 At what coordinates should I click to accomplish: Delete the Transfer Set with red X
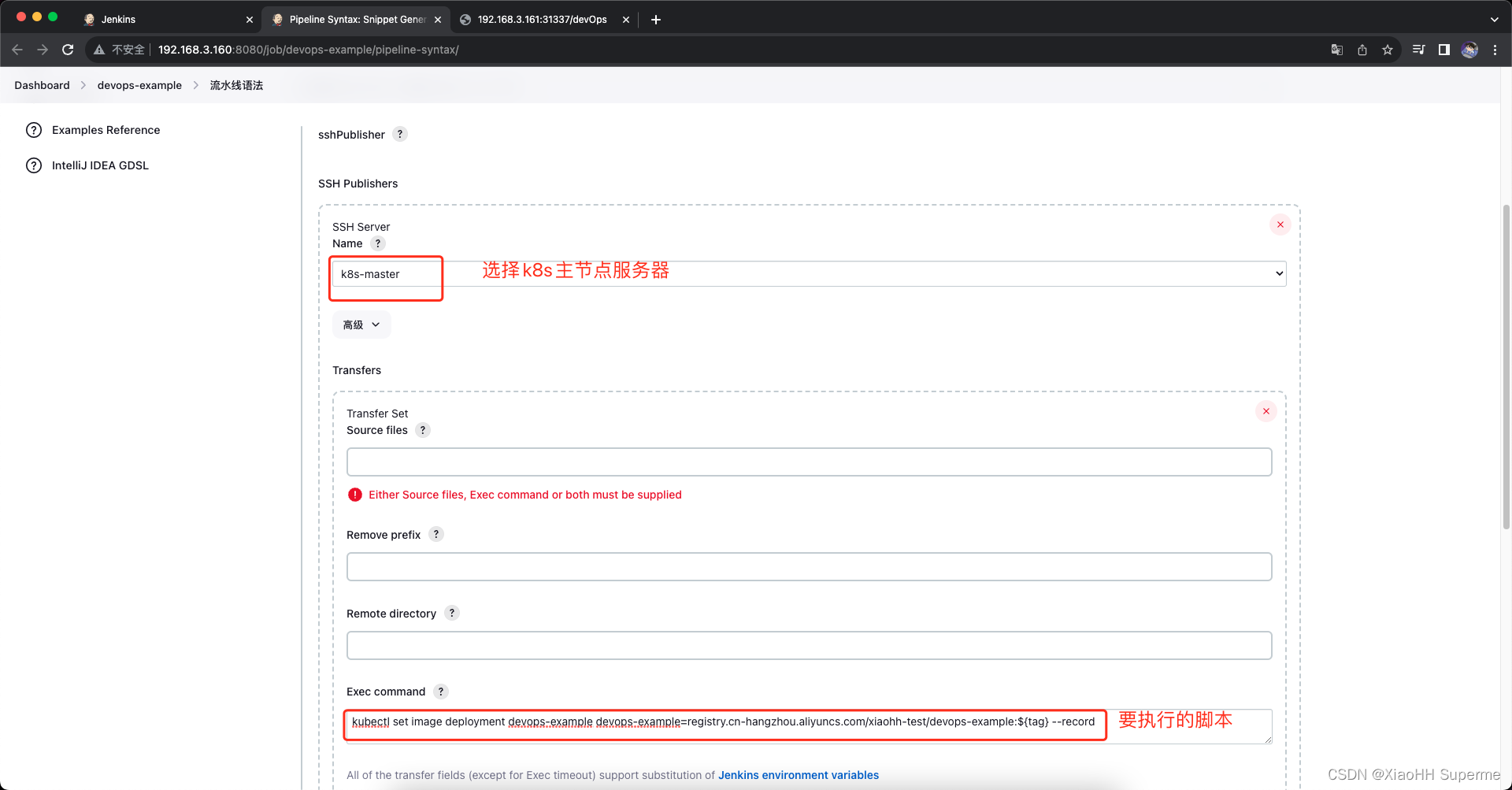(x=1266, y=411)
